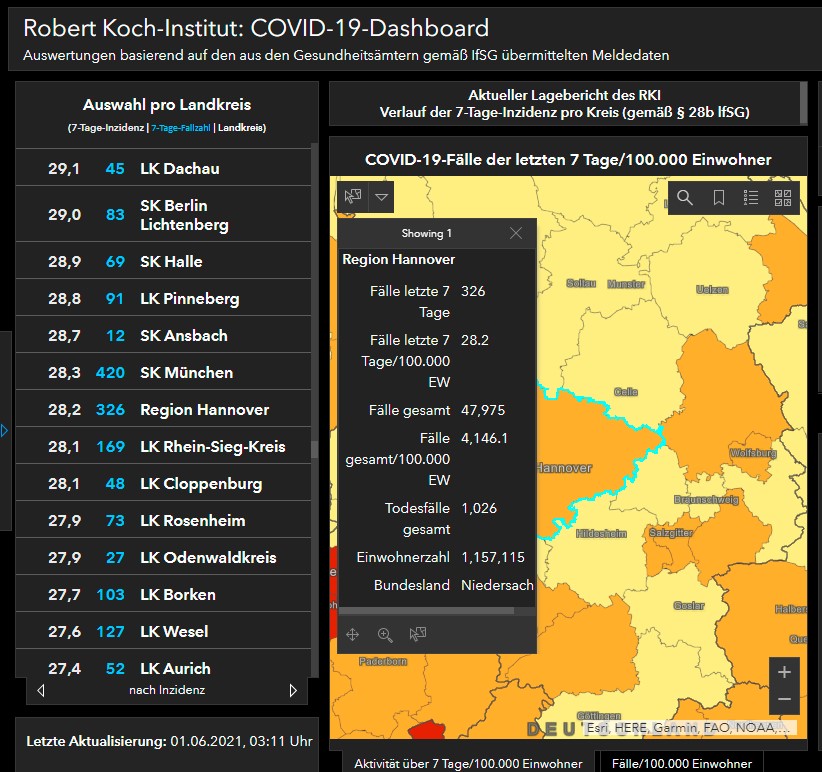Expand the Esri map attribution text

click(x=688, y=727)
